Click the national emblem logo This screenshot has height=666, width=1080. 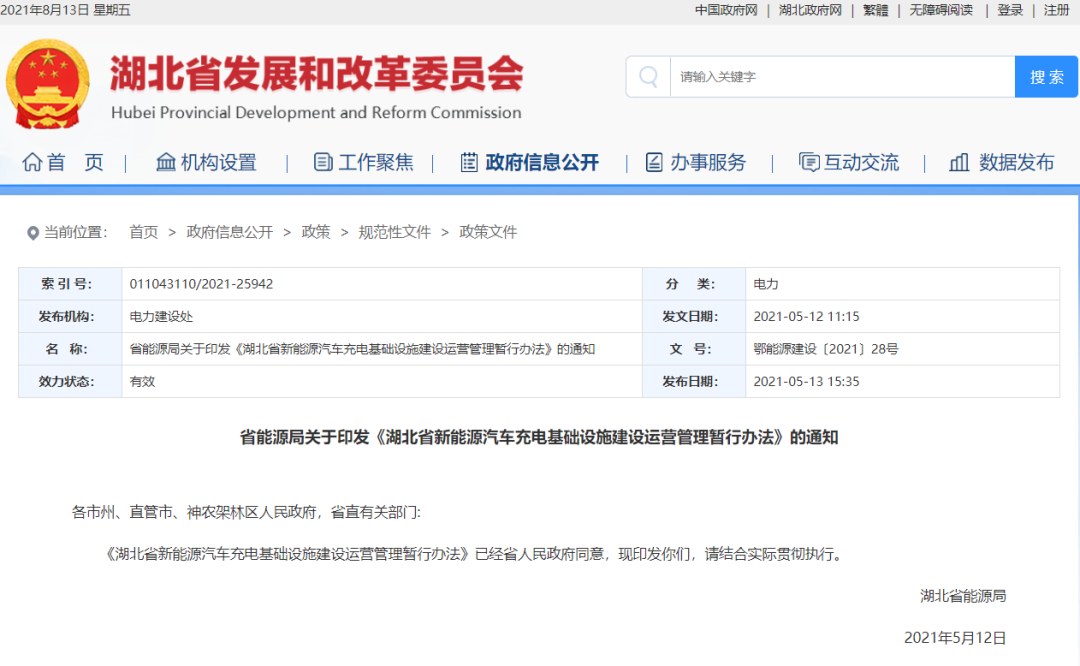pos(48,83)
